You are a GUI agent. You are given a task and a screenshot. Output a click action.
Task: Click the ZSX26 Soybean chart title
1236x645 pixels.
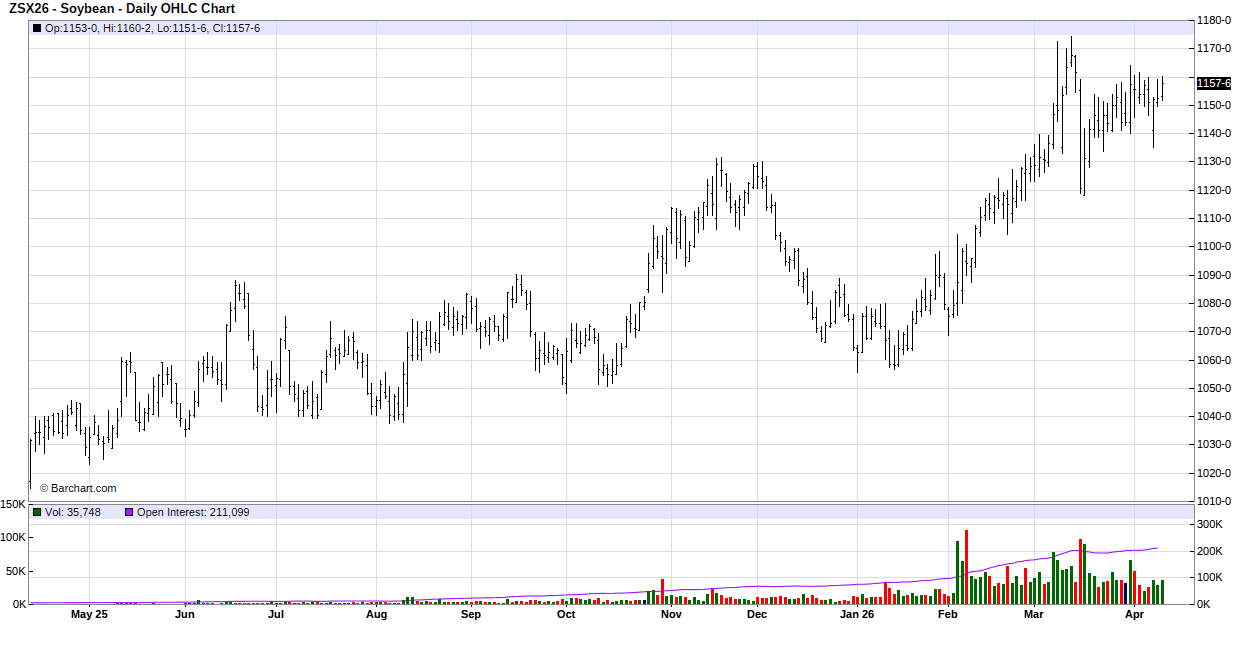pos(121,9)
